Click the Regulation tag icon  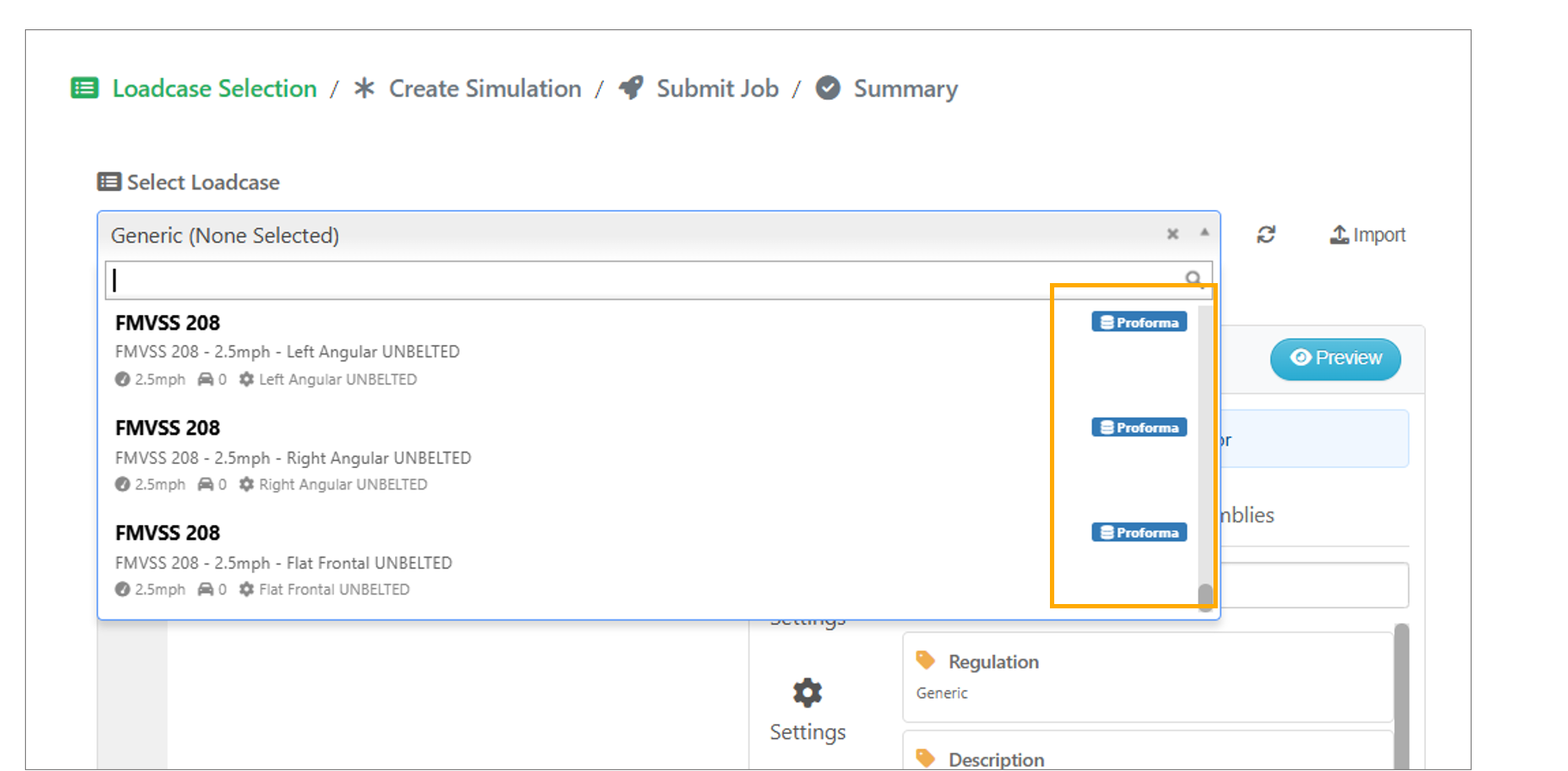926,661
